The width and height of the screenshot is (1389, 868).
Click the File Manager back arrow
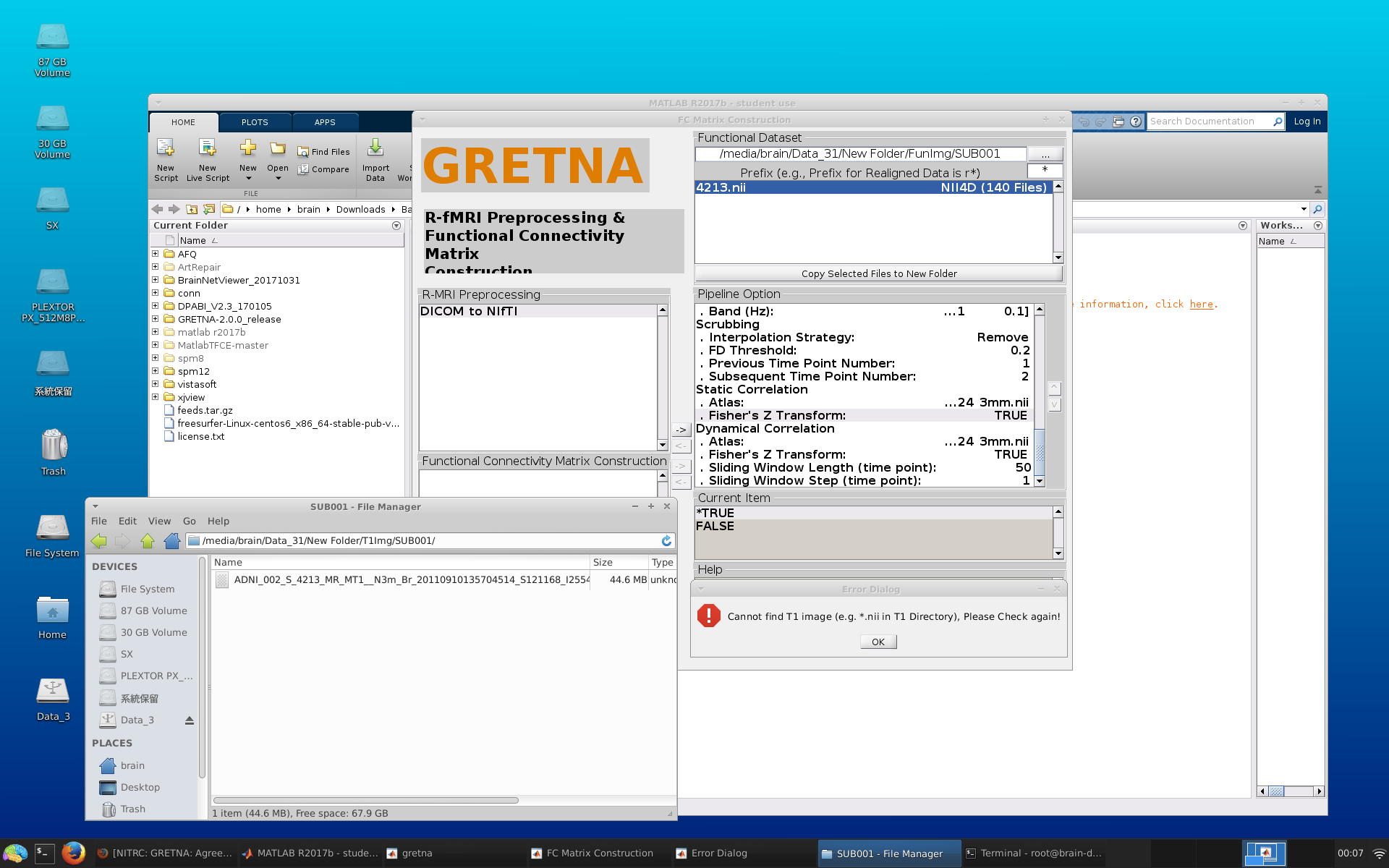pos(99,540)
